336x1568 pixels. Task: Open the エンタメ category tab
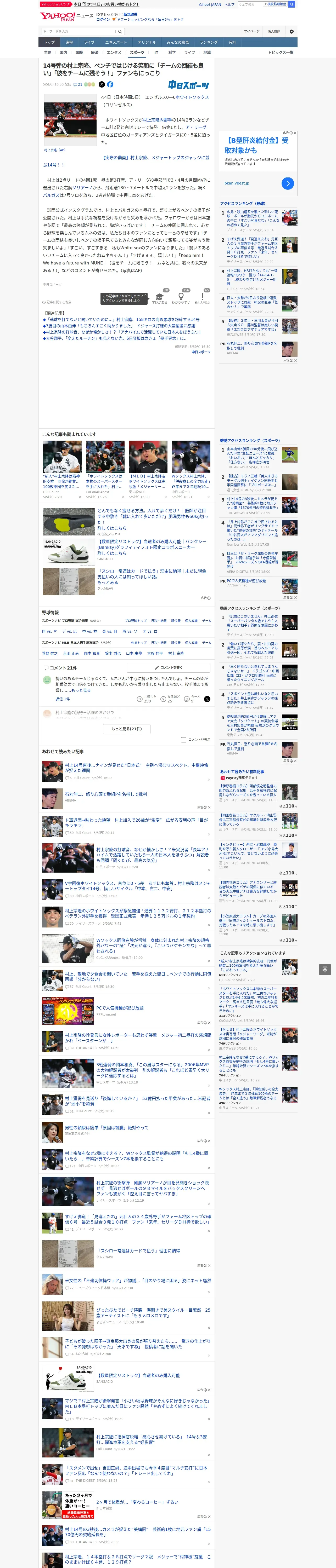[114, 52]
